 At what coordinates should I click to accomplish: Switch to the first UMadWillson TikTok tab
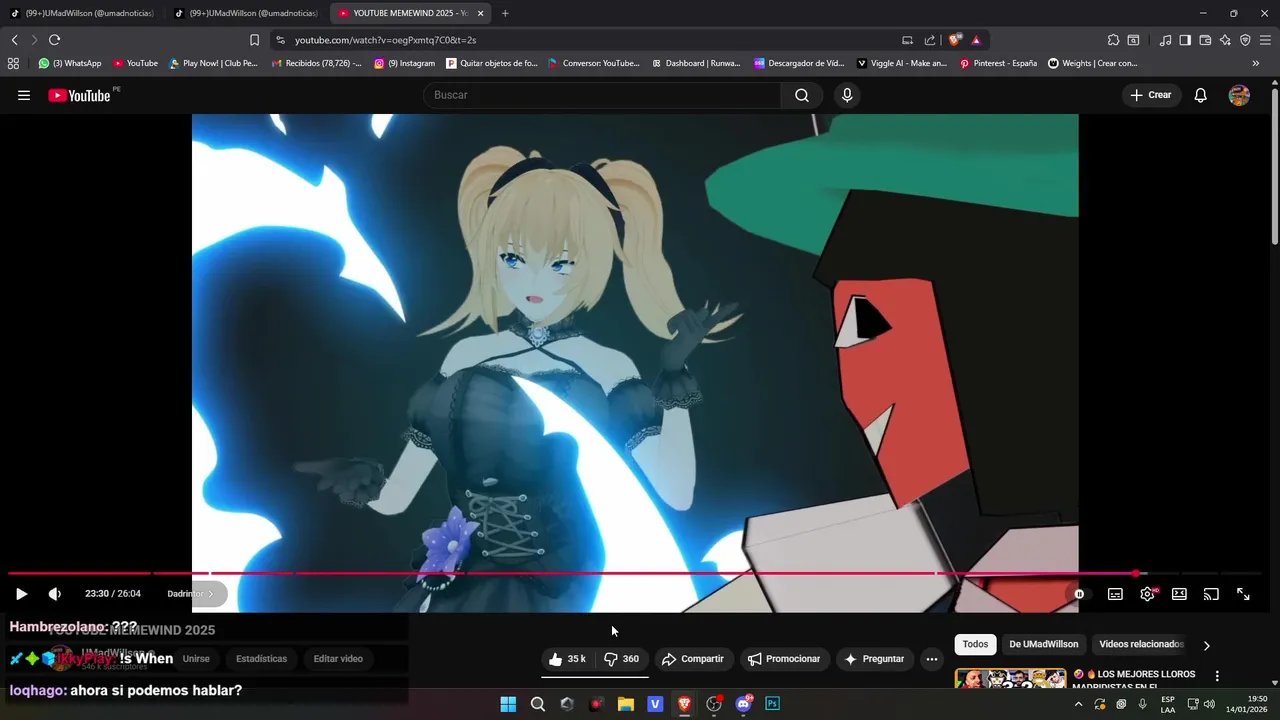click(82, 13)
